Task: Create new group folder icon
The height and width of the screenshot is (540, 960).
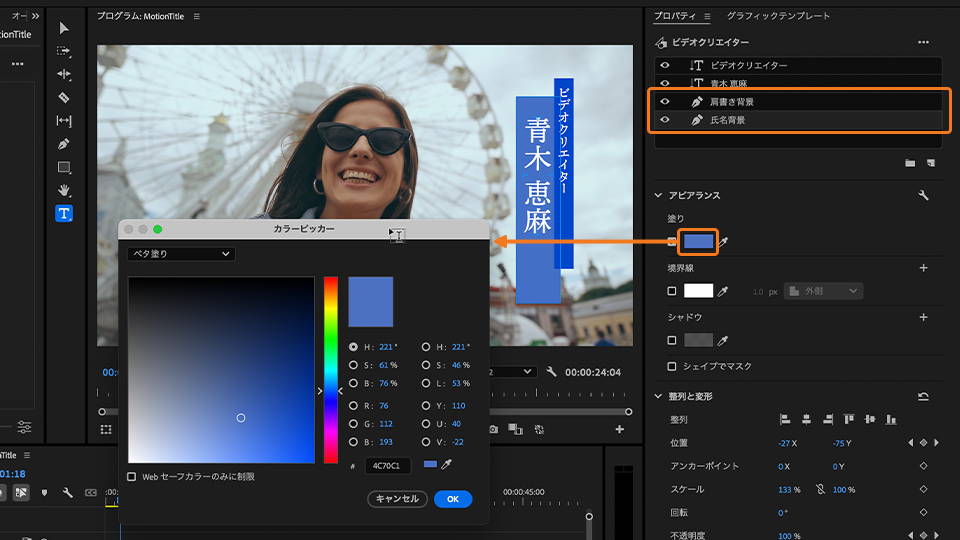Action: (910, 163)
